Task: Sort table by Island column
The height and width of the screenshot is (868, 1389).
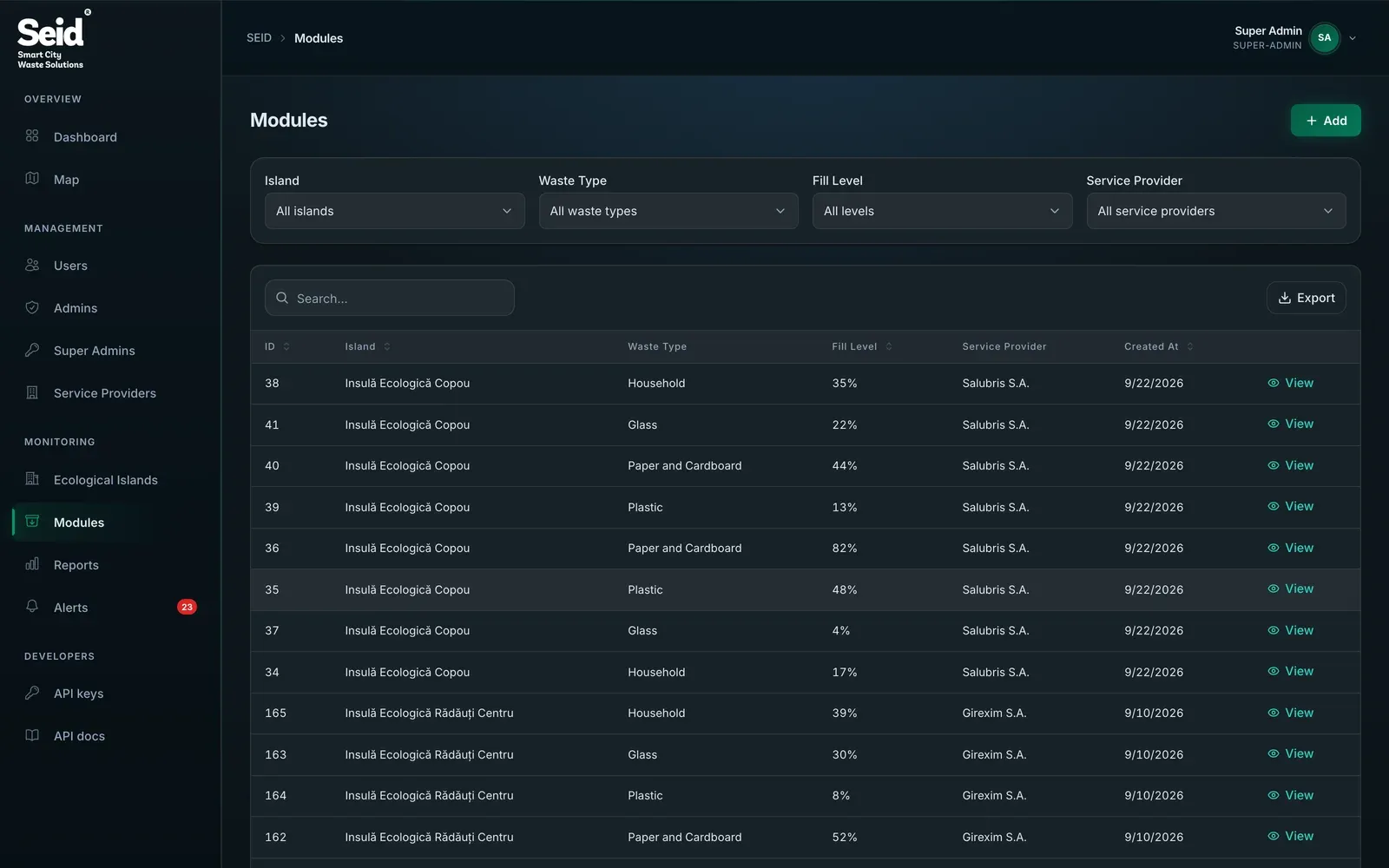Action: tap(367, 346)
